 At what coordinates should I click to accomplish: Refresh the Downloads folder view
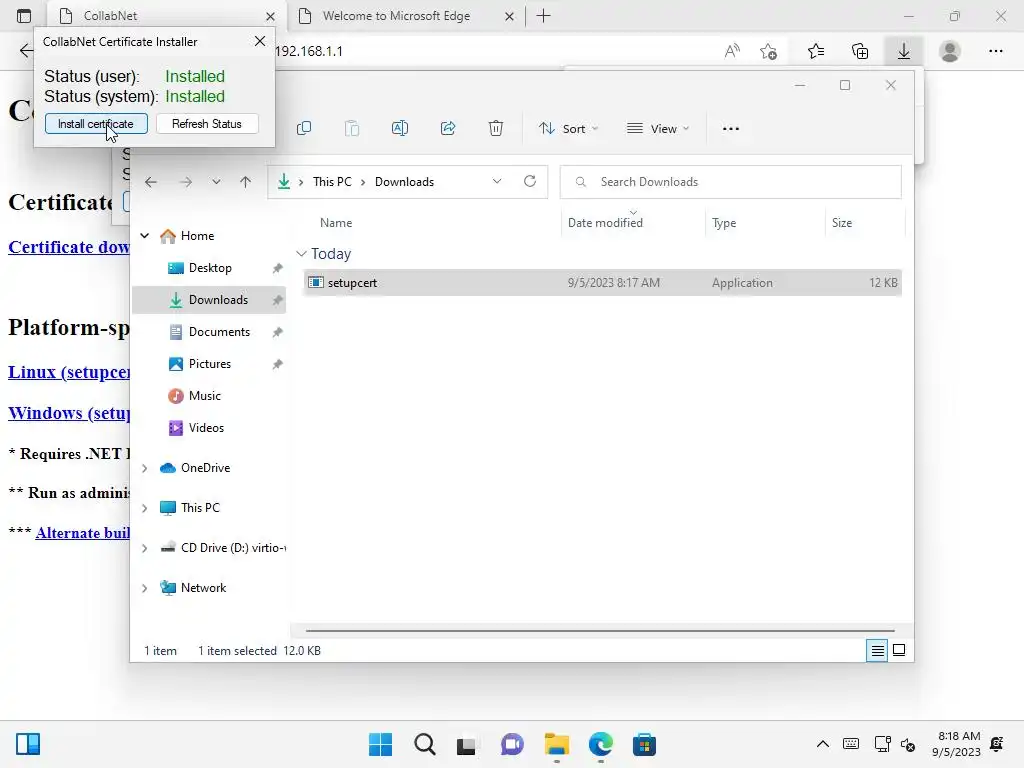tap(530, 182)
